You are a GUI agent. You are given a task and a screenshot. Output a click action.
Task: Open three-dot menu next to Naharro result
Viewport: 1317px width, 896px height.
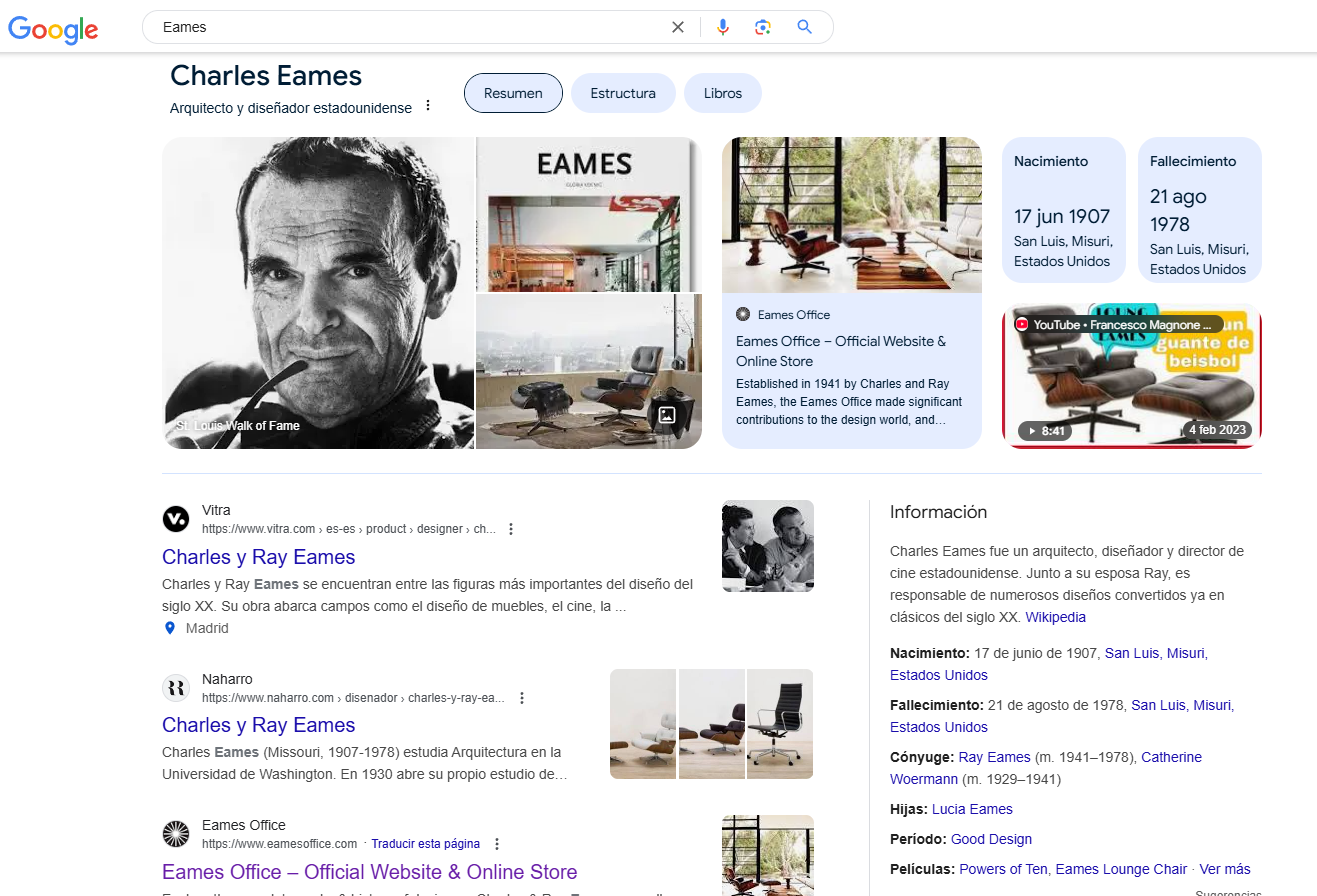(x=521, y=698)
